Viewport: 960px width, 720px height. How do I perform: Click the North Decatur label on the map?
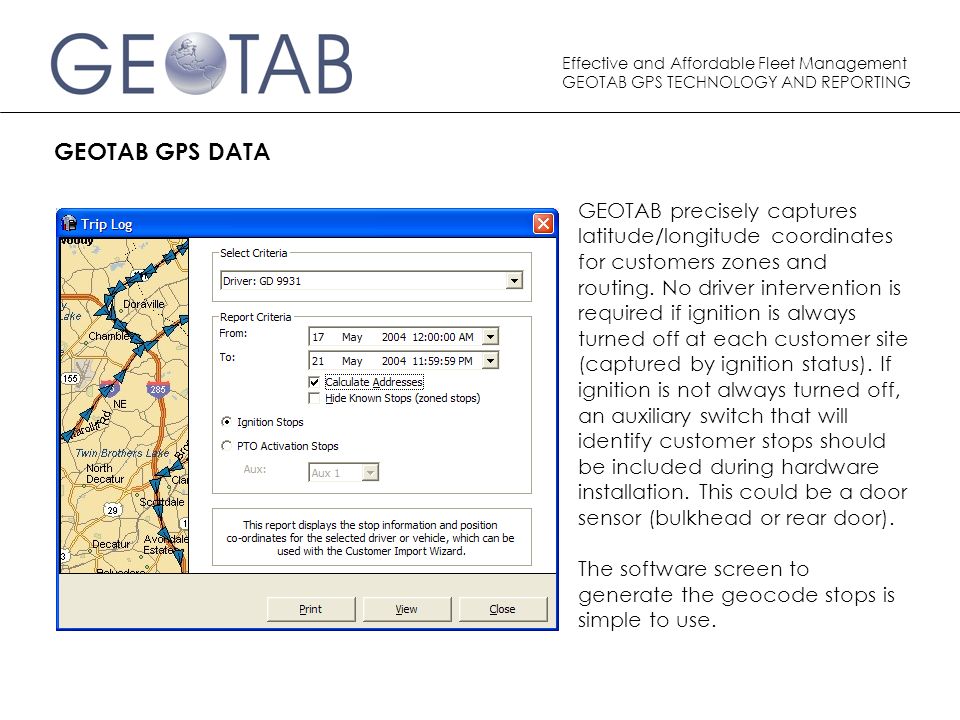(105, 473)
